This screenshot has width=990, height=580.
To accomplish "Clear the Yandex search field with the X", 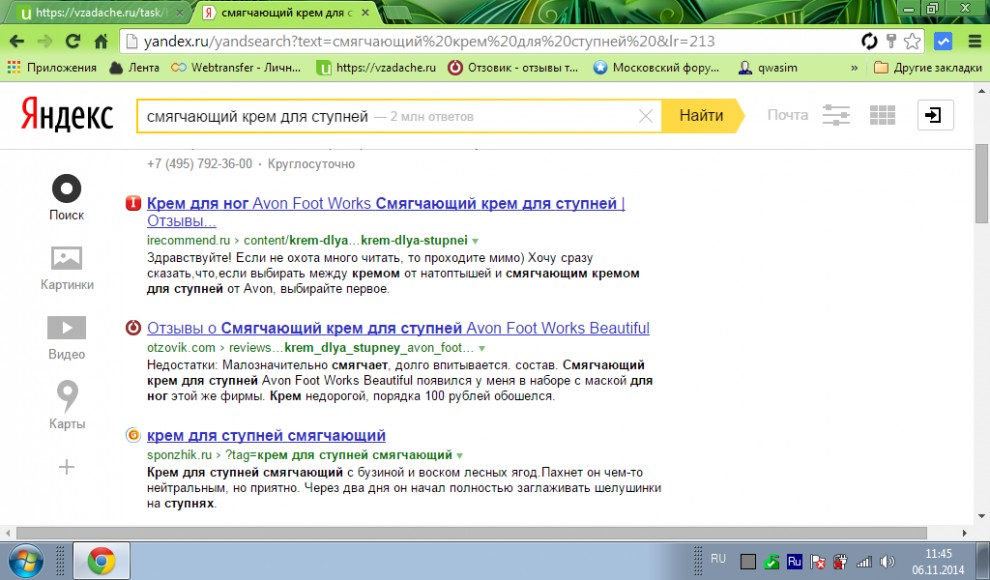I will click(x=645, y=116).
